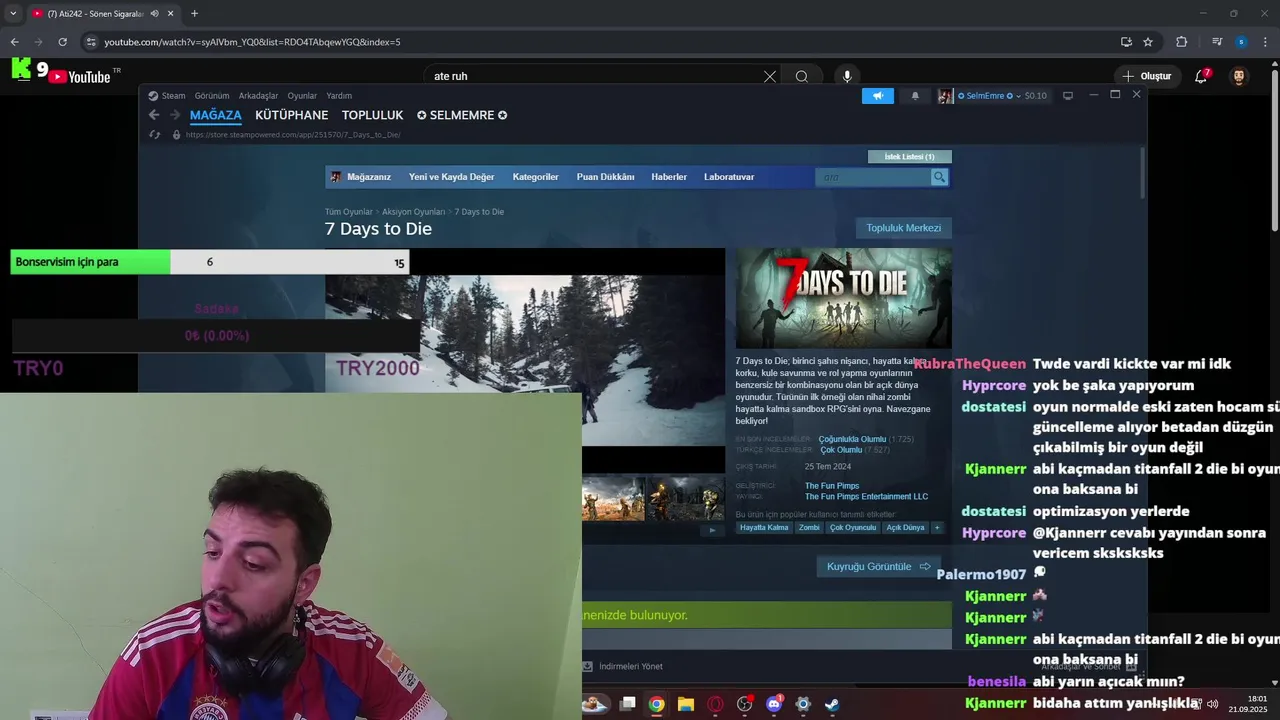Click the YouTube logo
1280x720 pixels.
(80, 76)
